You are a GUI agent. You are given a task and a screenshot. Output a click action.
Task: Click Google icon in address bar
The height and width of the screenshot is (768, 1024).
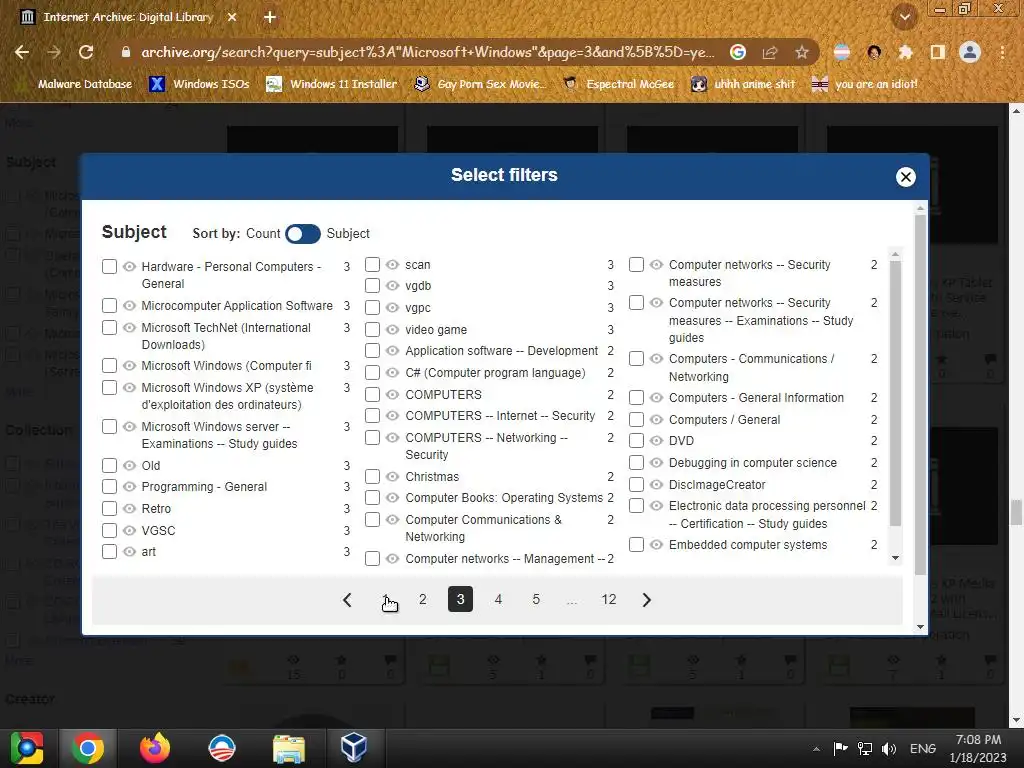pos(738,52)
